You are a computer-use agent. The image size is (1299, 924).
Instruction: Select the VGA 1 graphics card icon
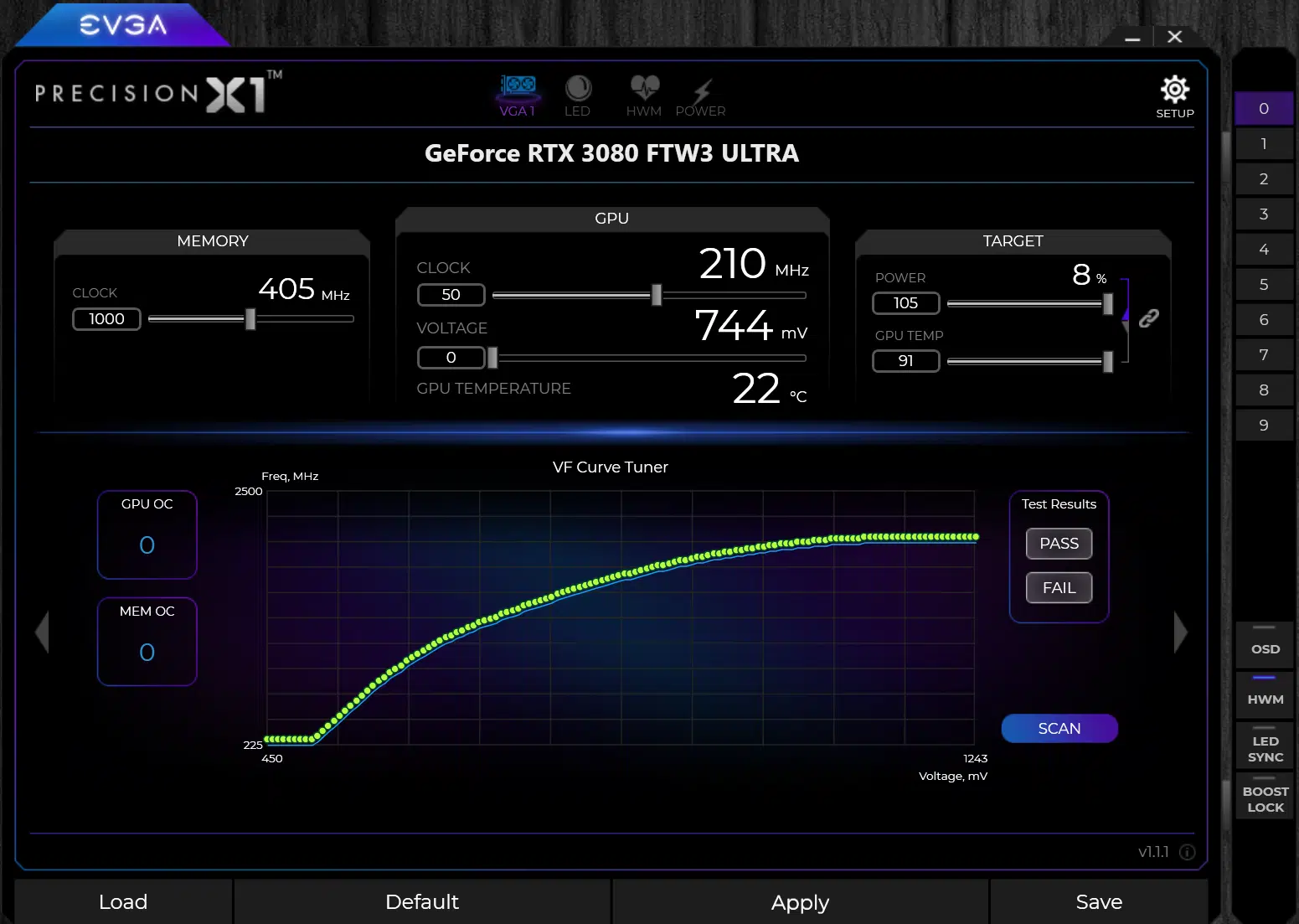tap(518, 95)
